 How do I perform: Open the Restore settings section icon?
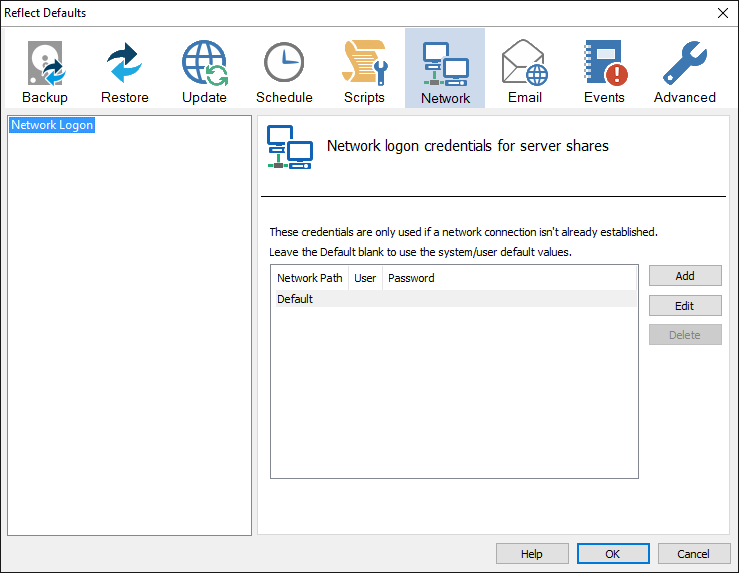[x=125, y=63]
